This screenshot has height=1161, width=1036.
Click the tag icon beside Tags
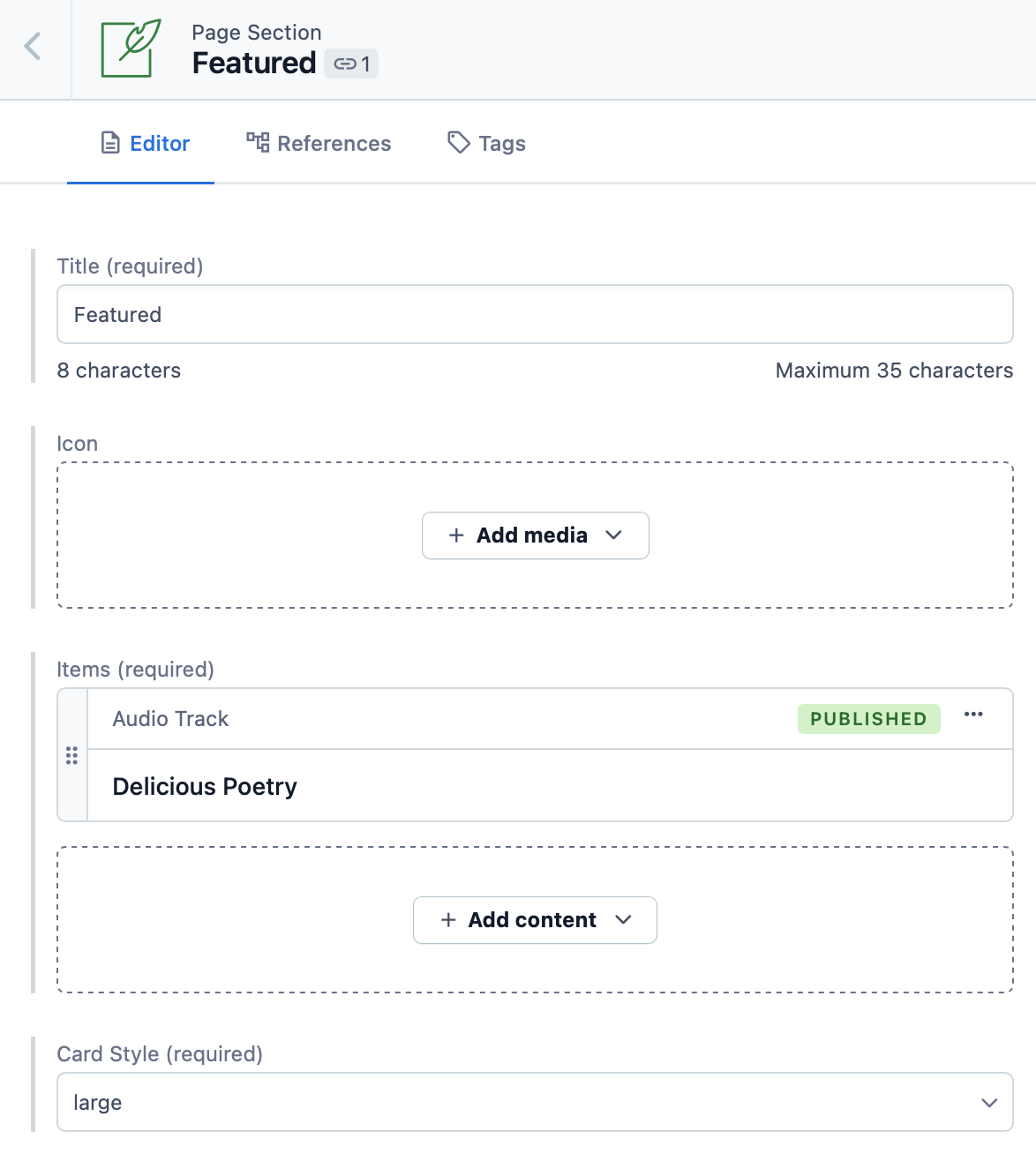pyautogui.click(x=458, y=142)
